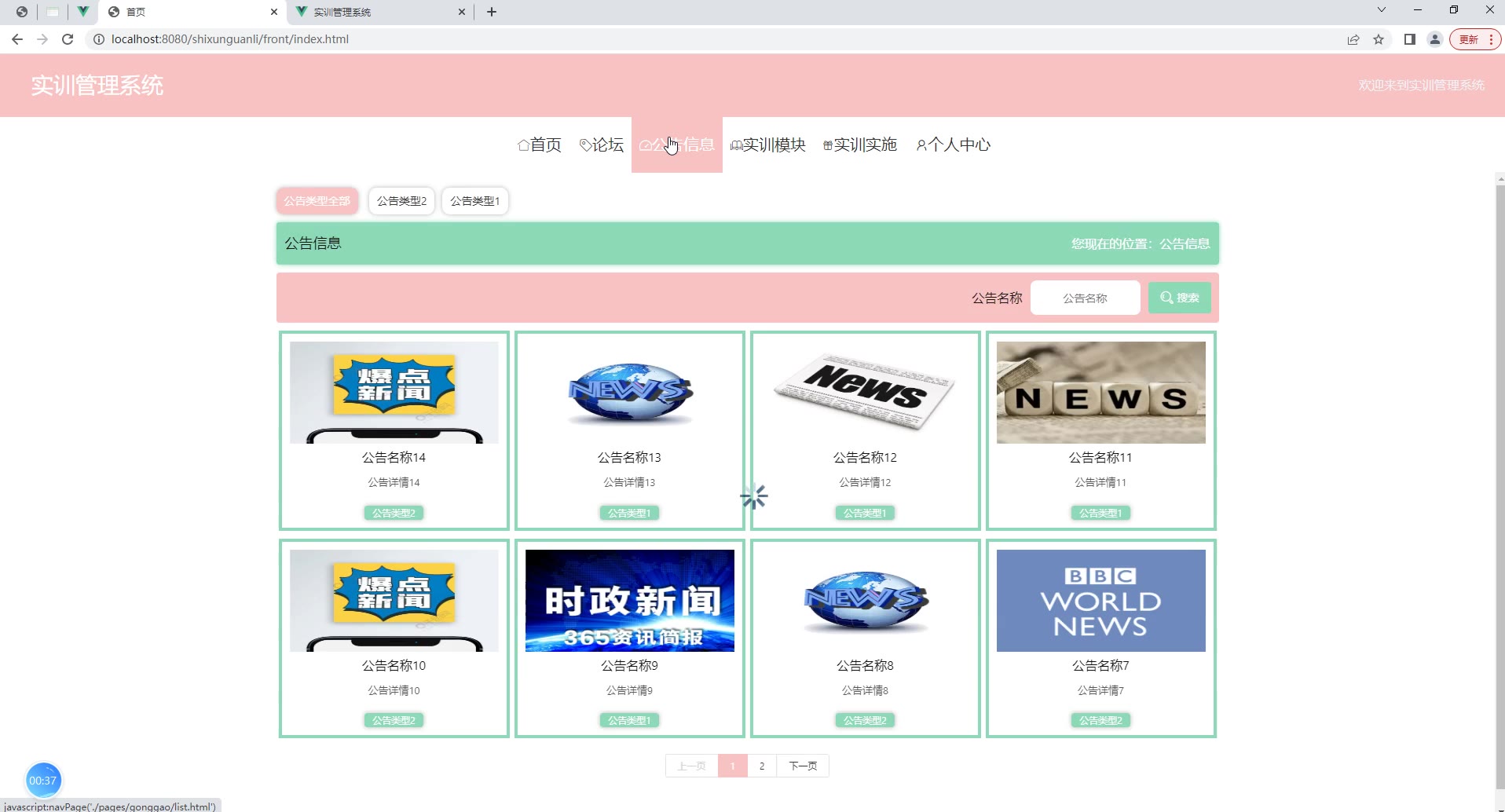The image size is (1505, 812).
Task: Open the 公告名称7 BBC World News thumbnail
Action: coord(1100,601)
